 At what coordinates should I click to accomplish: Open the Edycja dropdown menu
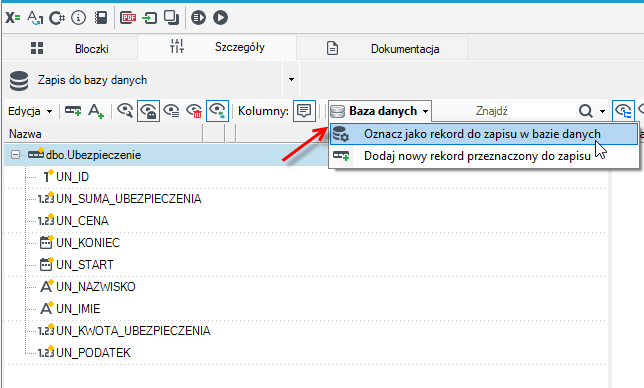click(30, 111)
